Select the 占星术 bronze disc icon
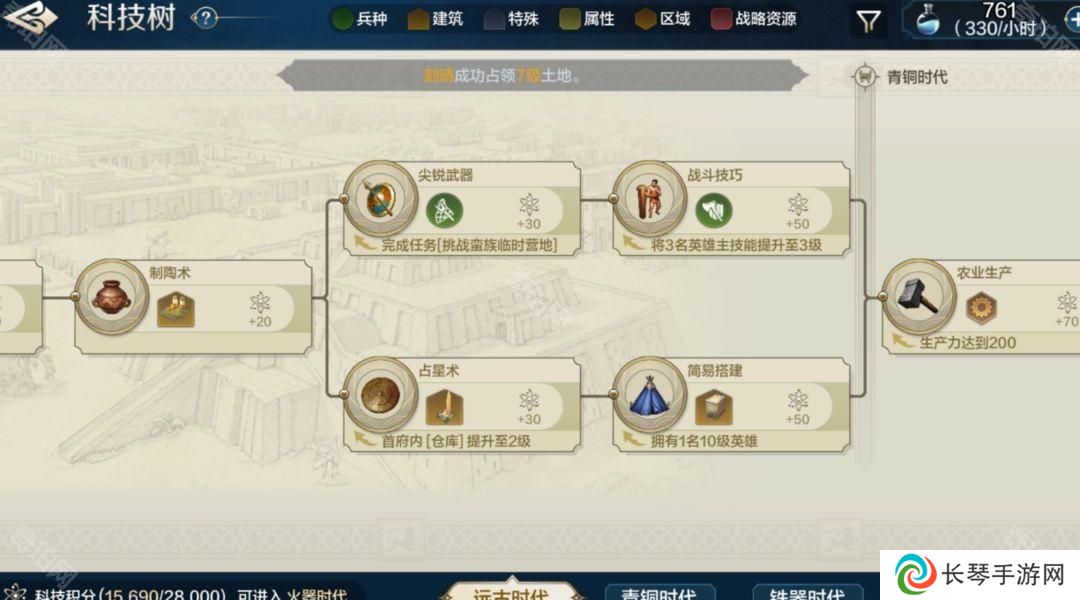The height and width of the screenshot is (600, 1080). pyautogui.click(x=381, y=395)
